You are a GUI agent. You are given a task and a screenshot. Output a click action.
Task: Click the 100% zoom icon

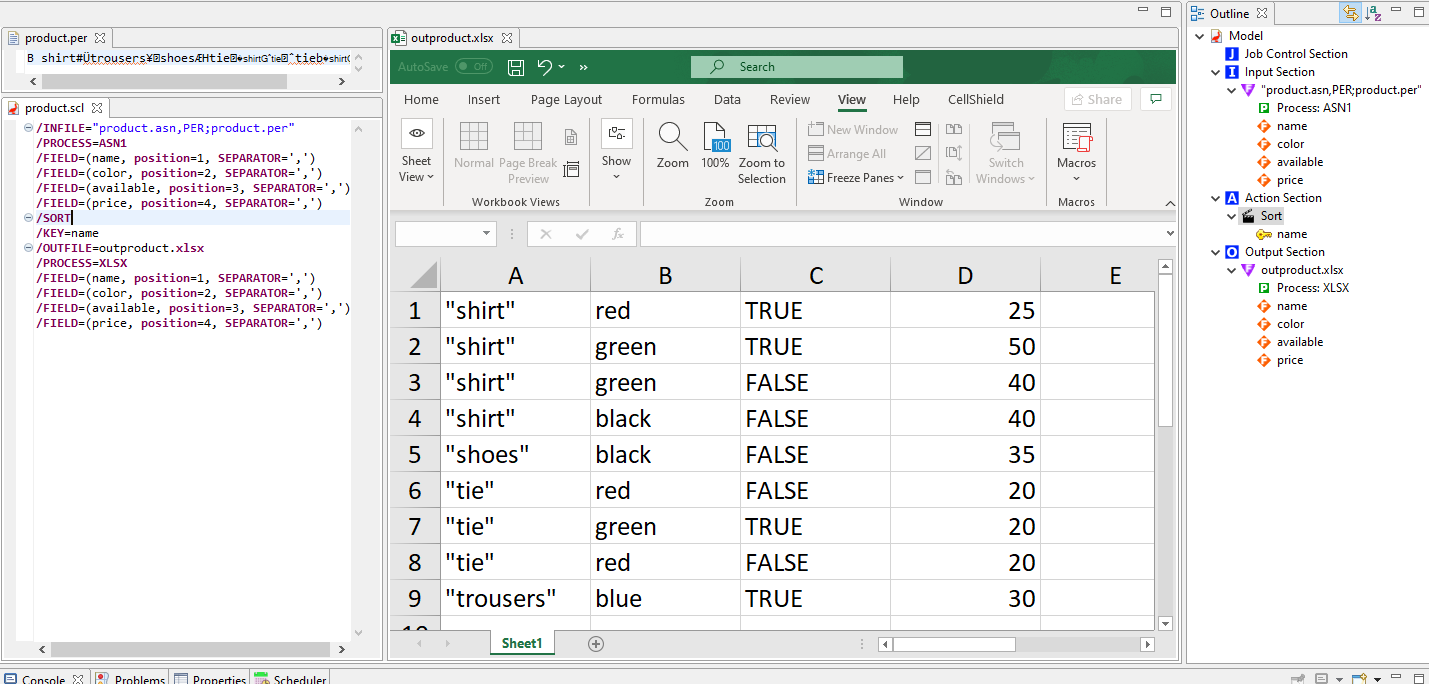click(x=715, y=139)
